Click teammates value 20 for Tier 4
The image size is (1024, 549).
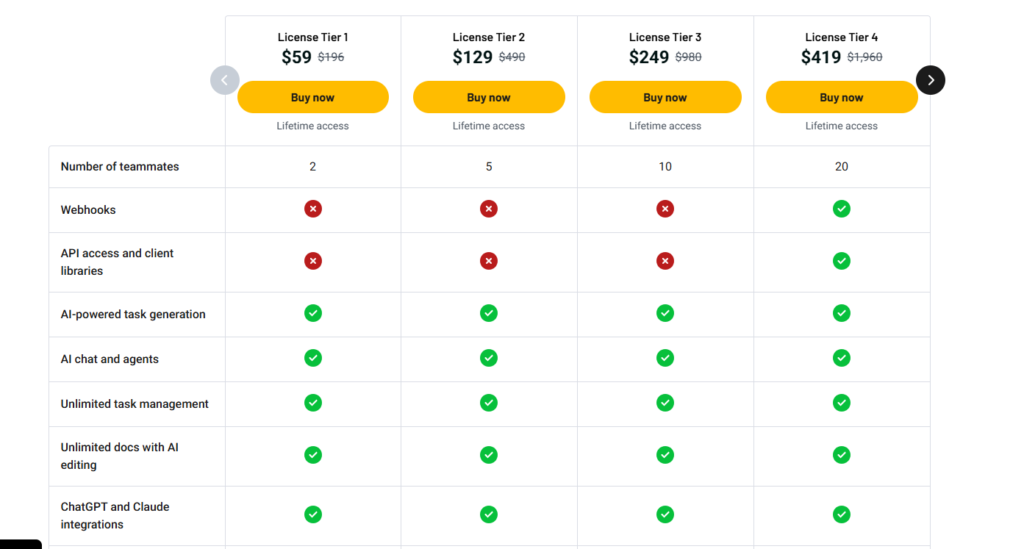(841, 166)
